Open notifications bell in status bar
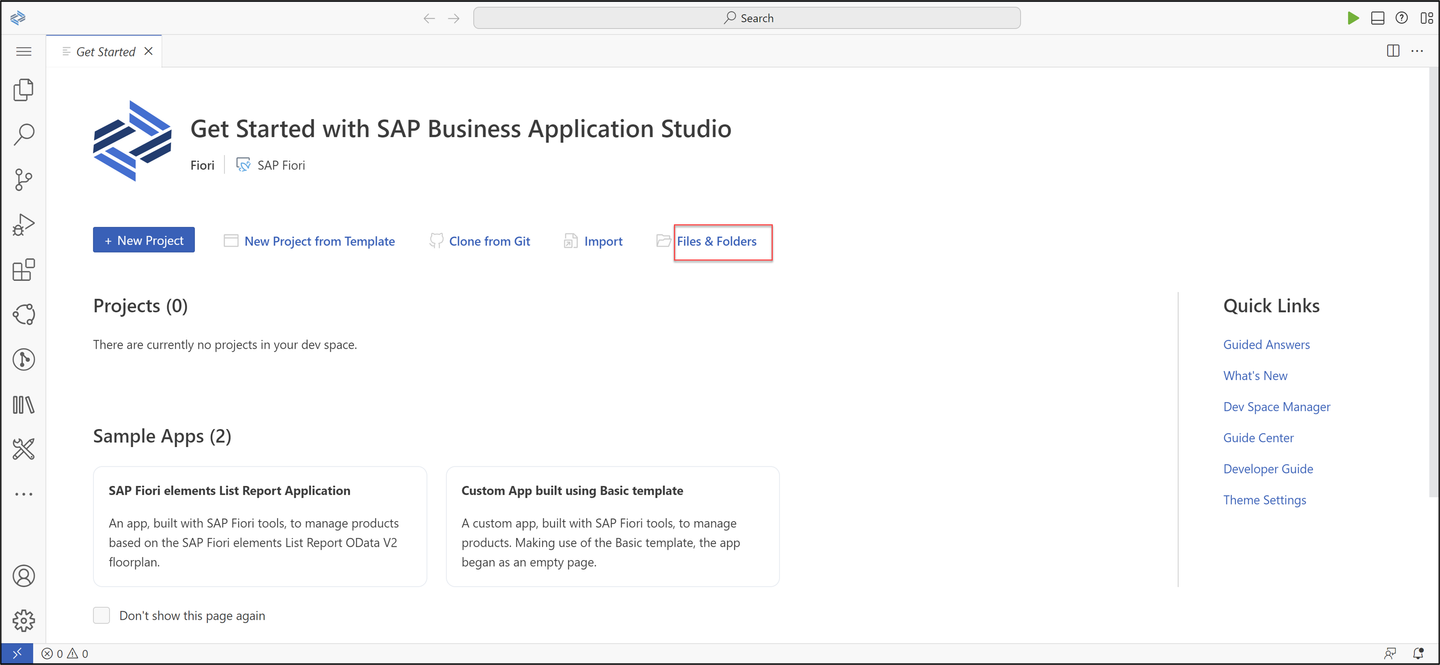The width and height of the screenshot is (1440, 665). [1418, 654]
